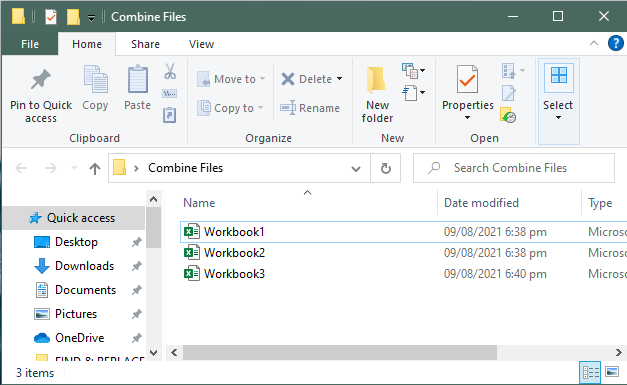The height and width of the screenshot is (385, 627).
Task: Click the Copy path icon in Clipboard
Action: click(x=170, y=94)
